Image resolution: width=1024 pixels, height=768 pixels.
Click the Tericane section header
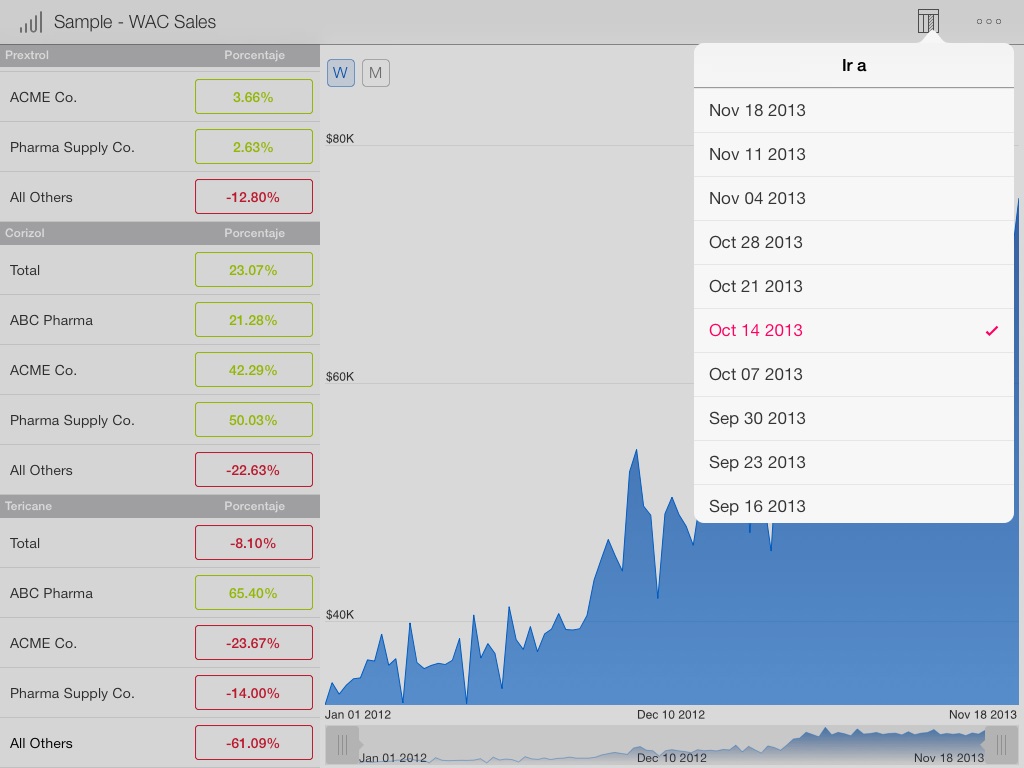coord(160,506)
